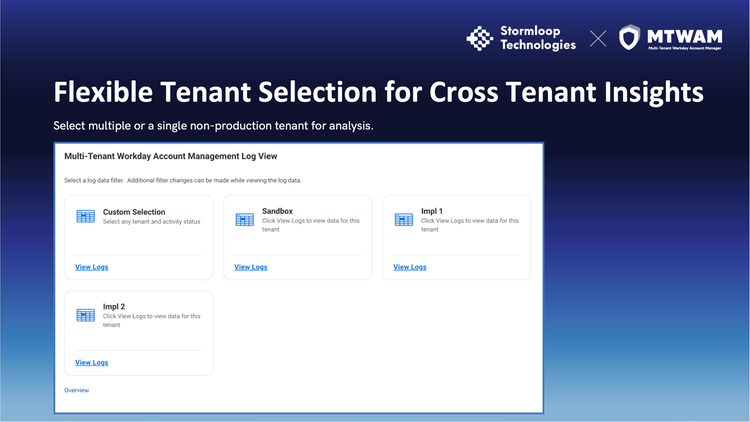Click the X separator between logos
Screen dimensions: 750x422
(x=598, y=39)
